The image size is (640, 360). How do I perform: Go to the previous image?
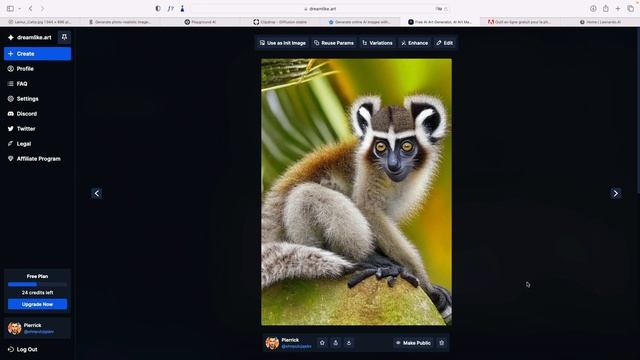(97, 193)
